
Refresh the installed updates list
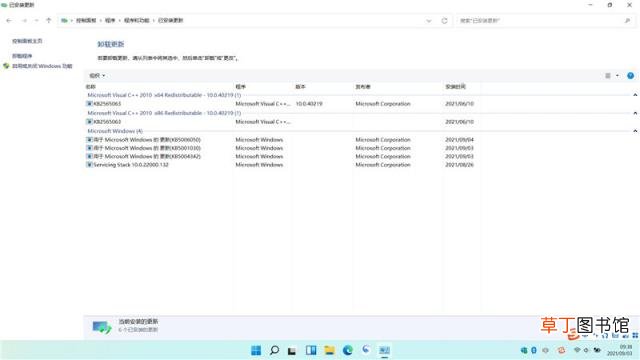pos(444,21)
